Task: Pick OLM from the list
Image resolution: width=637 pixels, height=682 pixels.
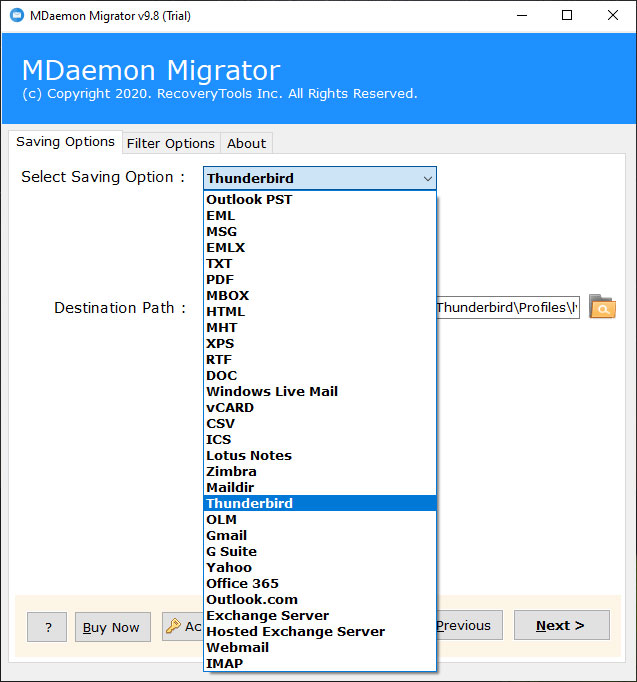Action: (x=320, y=519)
